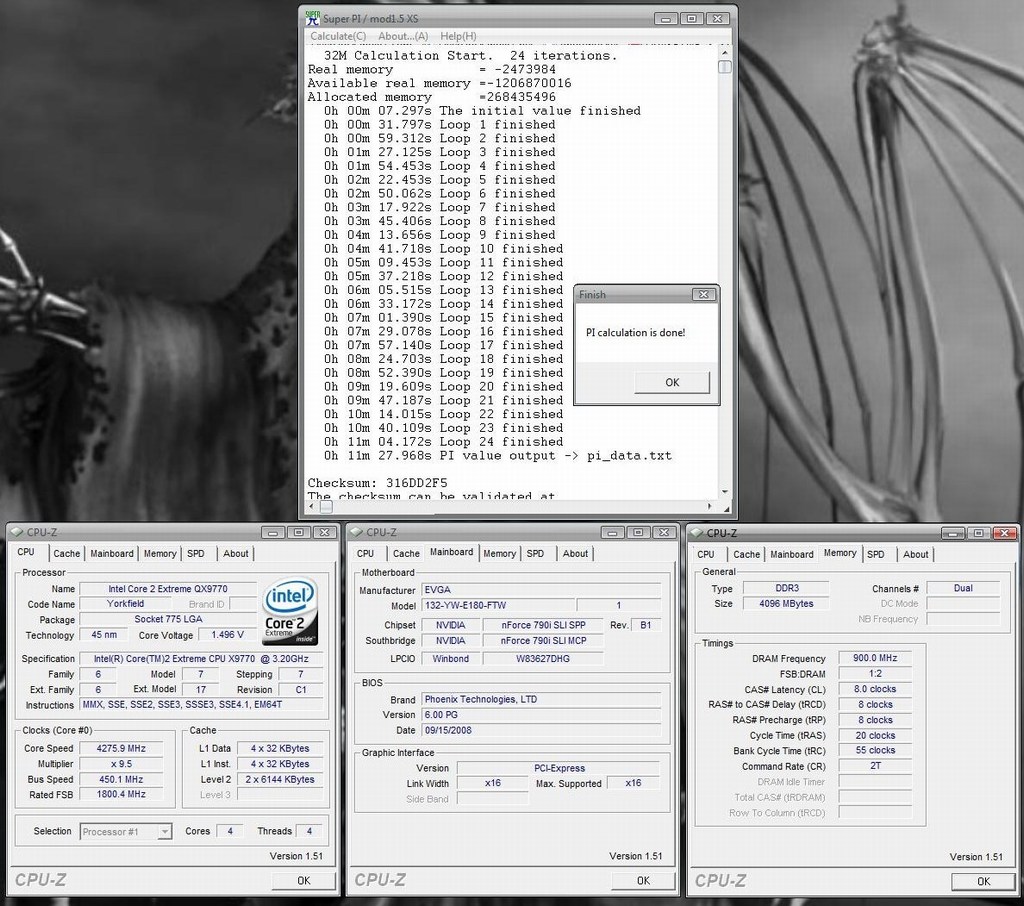The width and height of the screenshot is (1024, 906).
Task: Switch to Mainboard tab in left CPU-Z window
Action: coord(112,553)
